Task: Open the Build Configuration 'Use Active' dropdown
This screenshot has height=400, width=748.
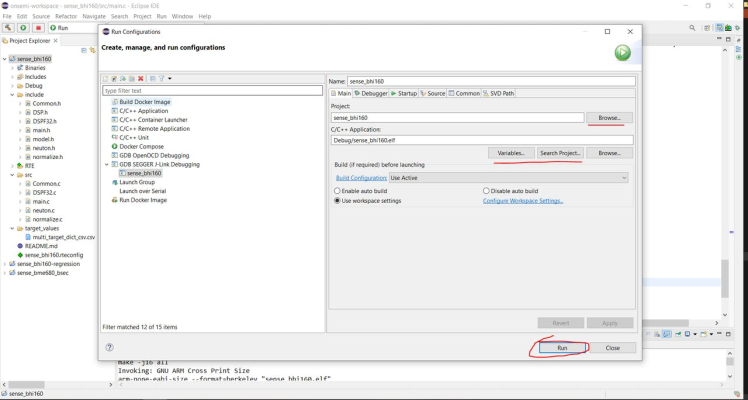Action: pyautogui.click(x=508, y=178)
